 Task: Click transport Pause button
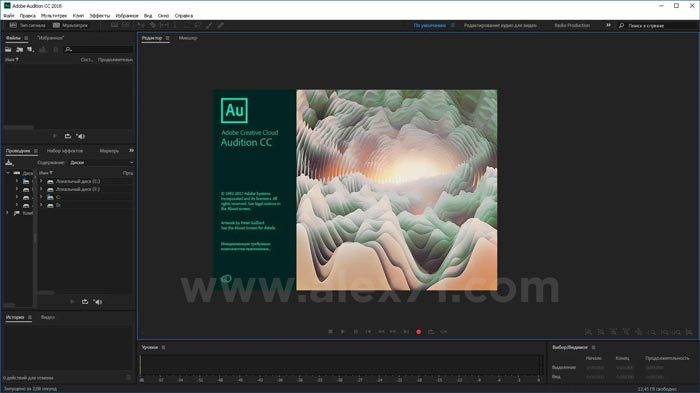(356, 332)
